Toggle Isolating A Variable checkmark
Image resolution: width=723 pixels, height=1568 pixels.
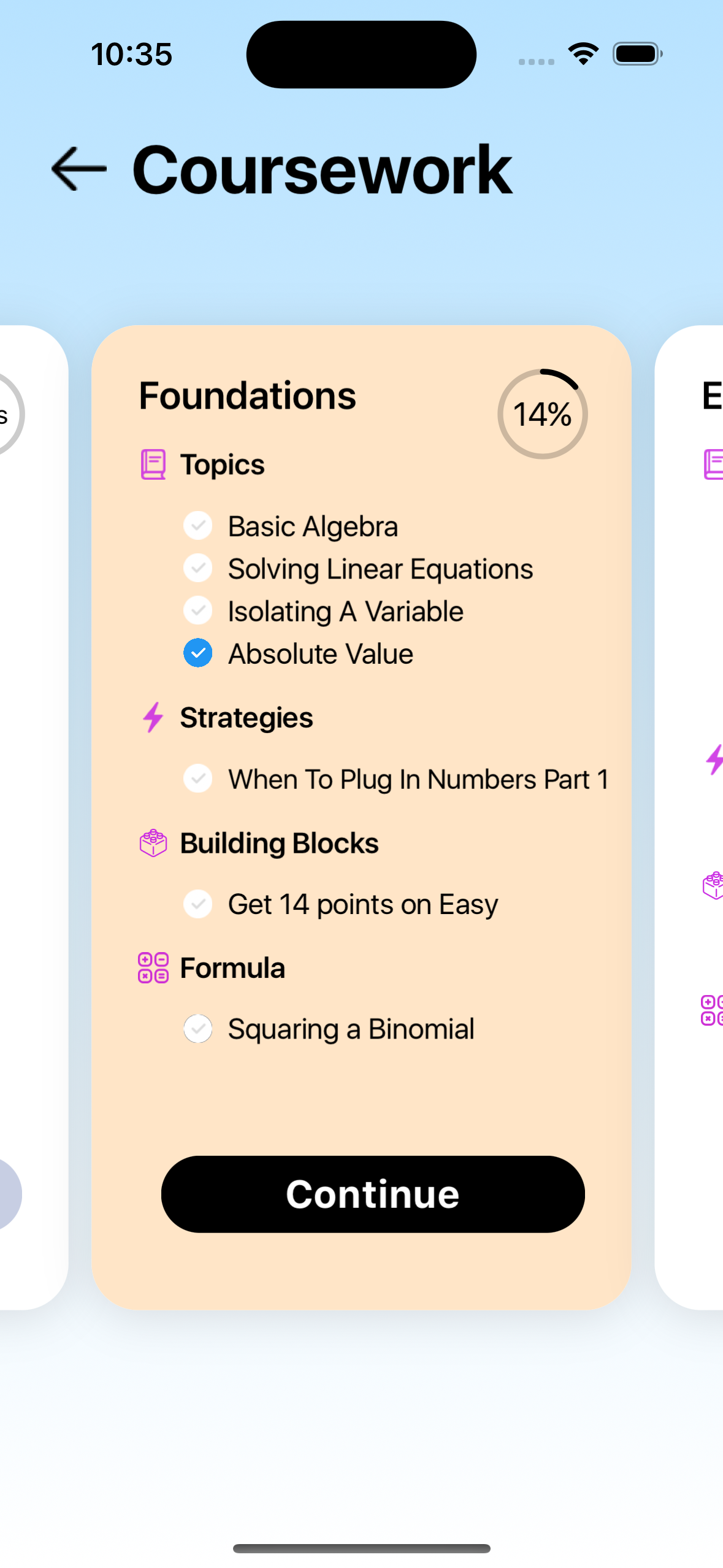tap(198, 610)
